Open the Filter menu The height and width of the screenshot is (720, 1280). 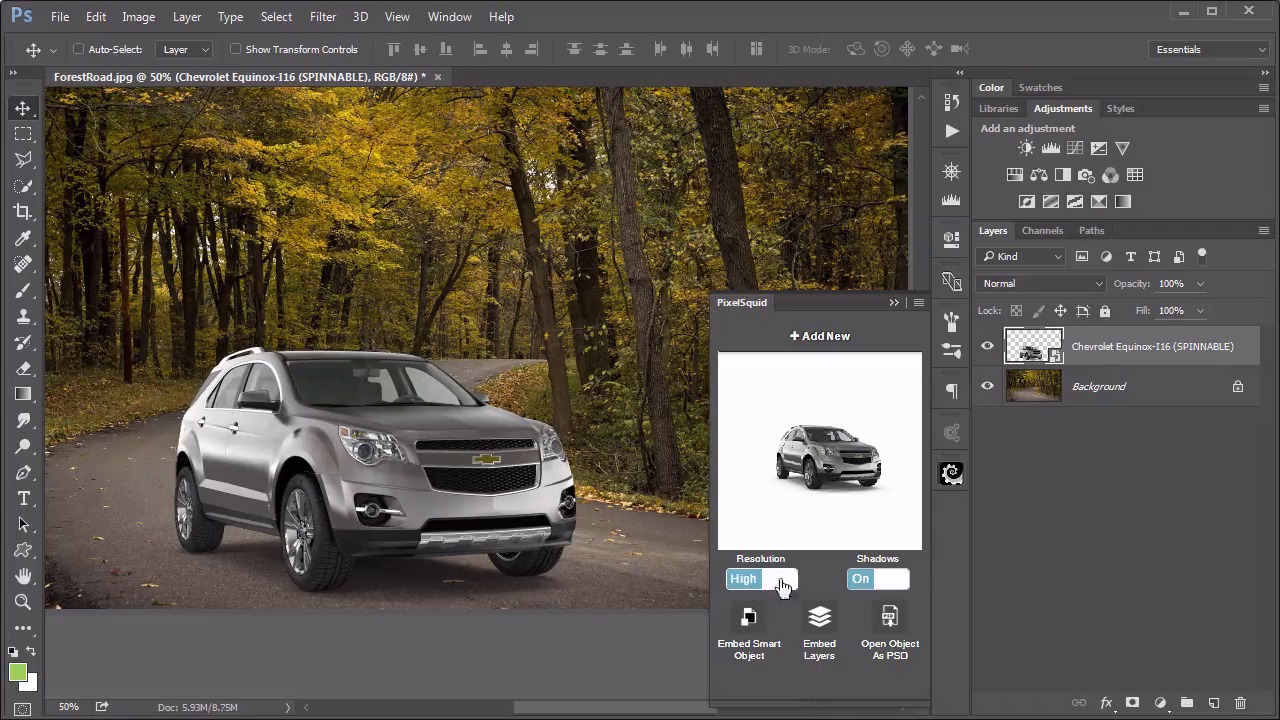coord(322,17)
